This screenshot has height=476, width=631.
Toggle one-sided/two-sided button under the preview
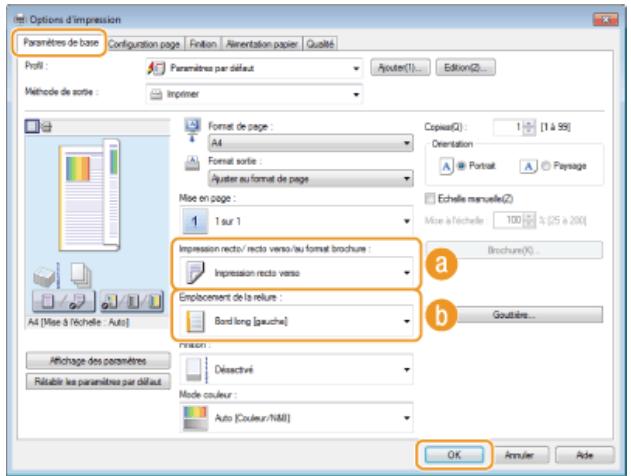click(x=64, y=301)
